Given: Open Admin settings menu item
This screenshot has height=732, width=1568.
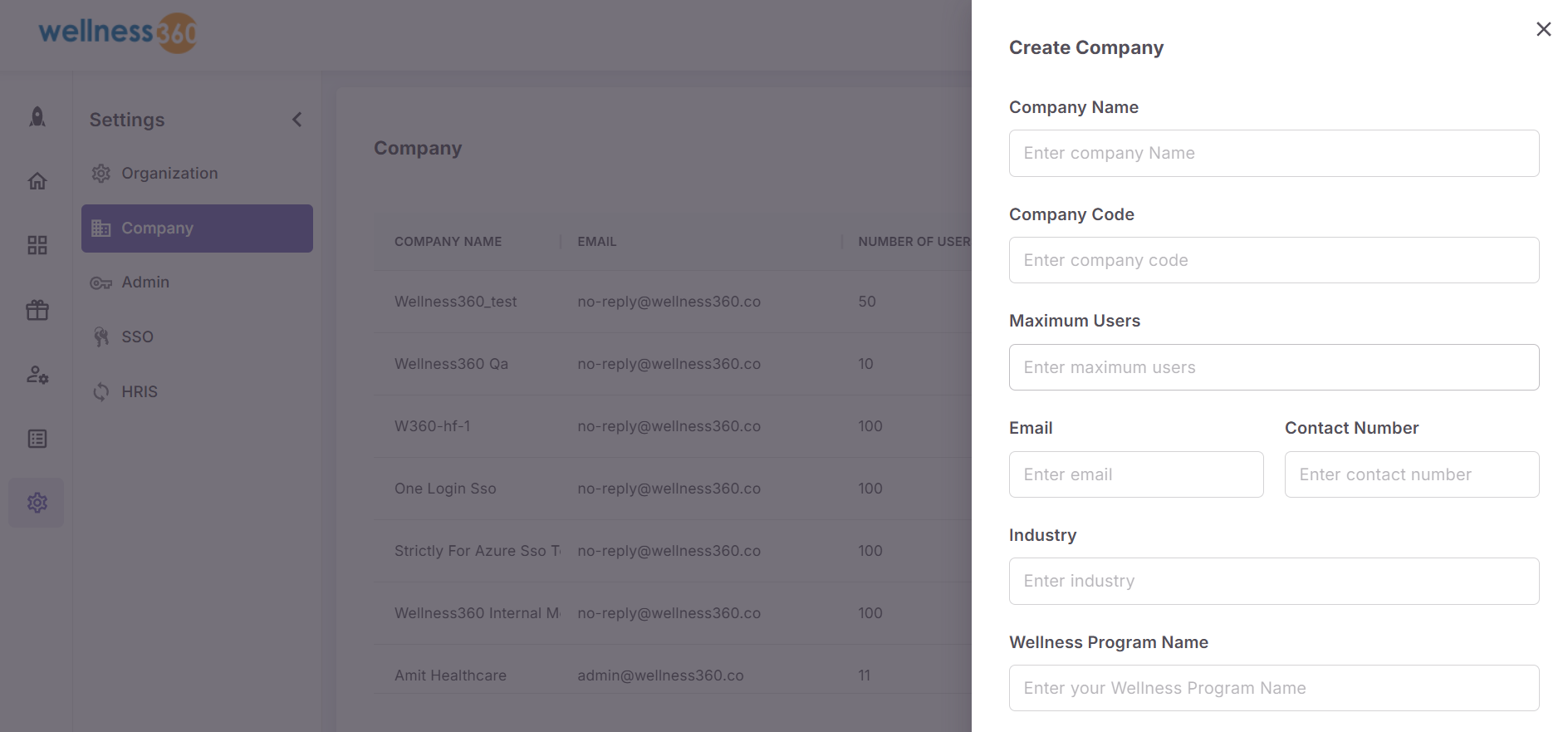Looking at the screenshot, I should click(197, 282).
